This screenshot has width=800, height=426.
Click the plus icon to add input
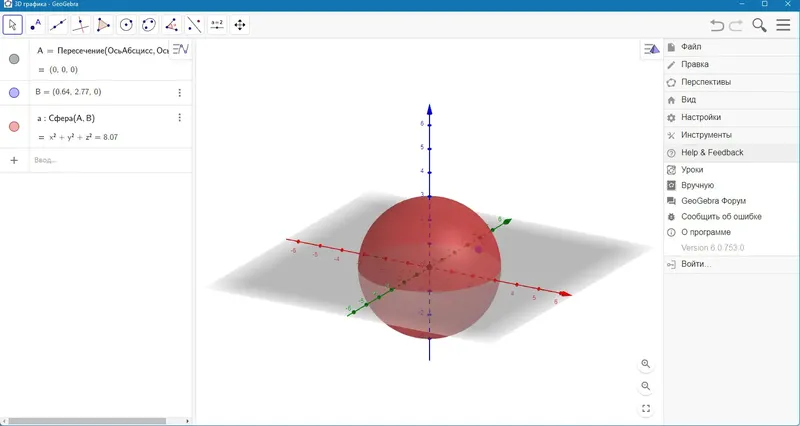point(14,160)
